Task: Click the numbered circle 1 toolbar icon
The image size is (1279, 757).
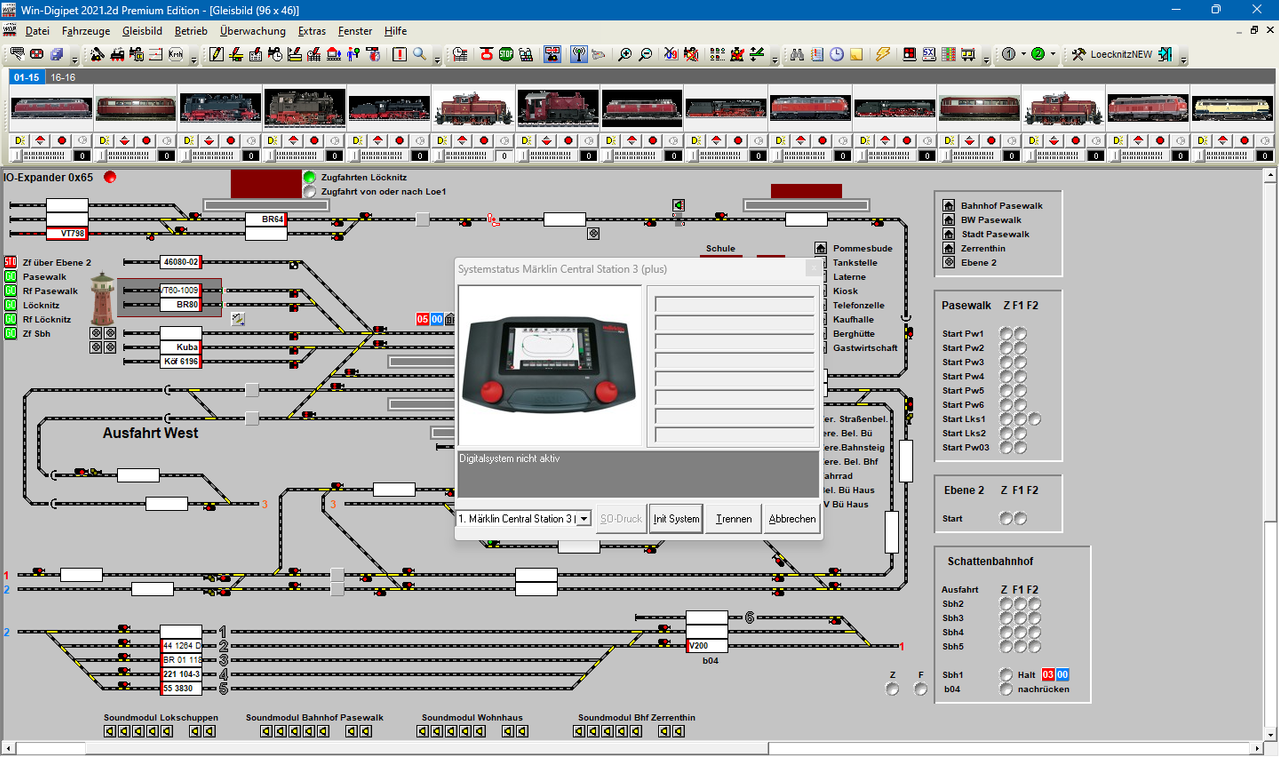Action: coord(1008,54)
